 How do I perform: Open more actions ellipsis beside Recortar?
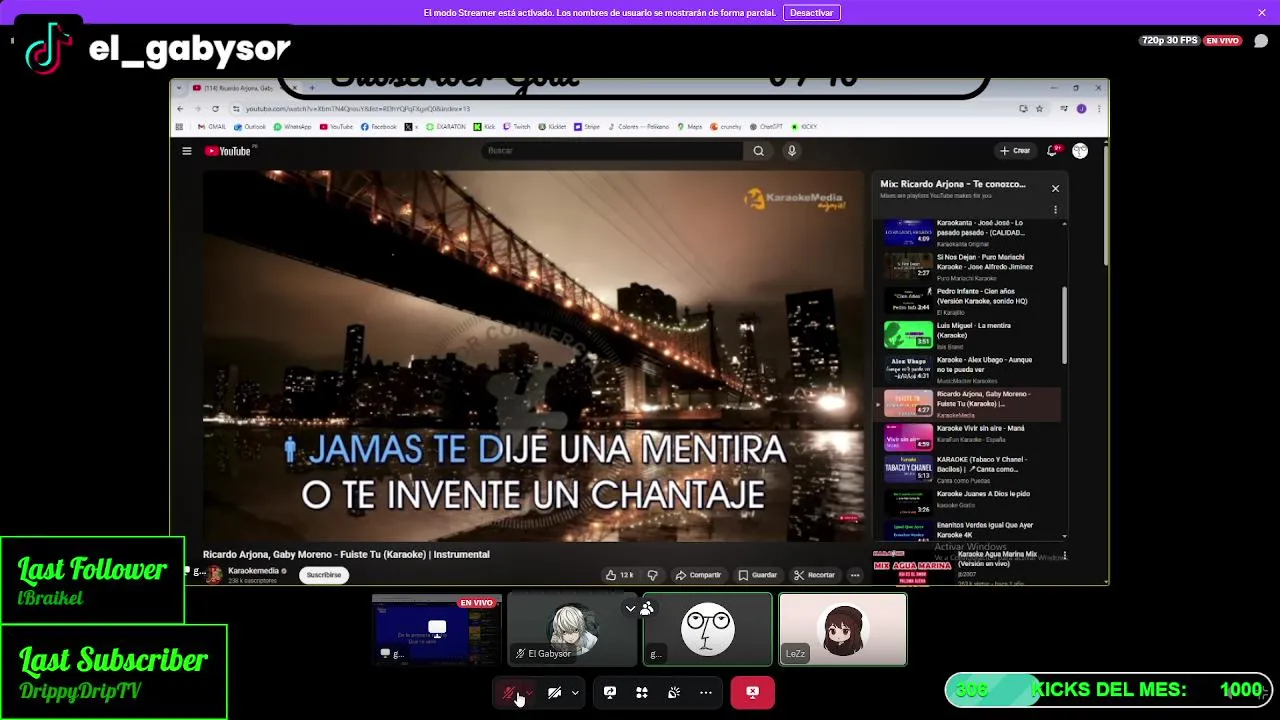(x=855, y=575)
